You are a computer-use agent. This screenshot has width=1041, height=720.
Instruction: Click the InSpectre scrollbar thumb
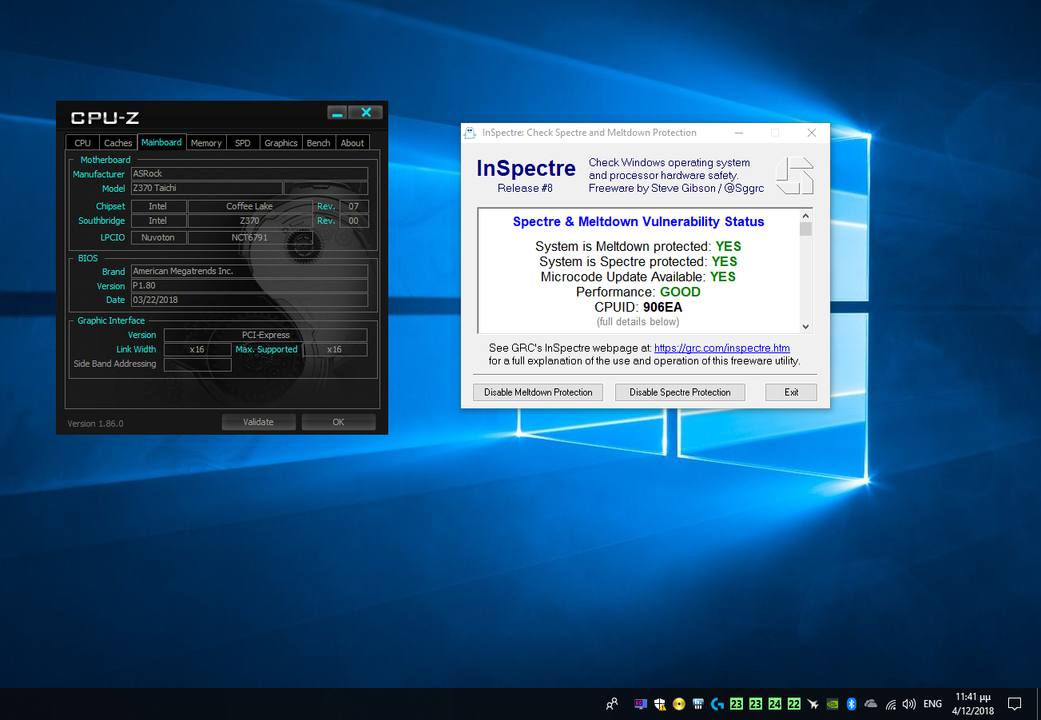(x=805, y=229)
